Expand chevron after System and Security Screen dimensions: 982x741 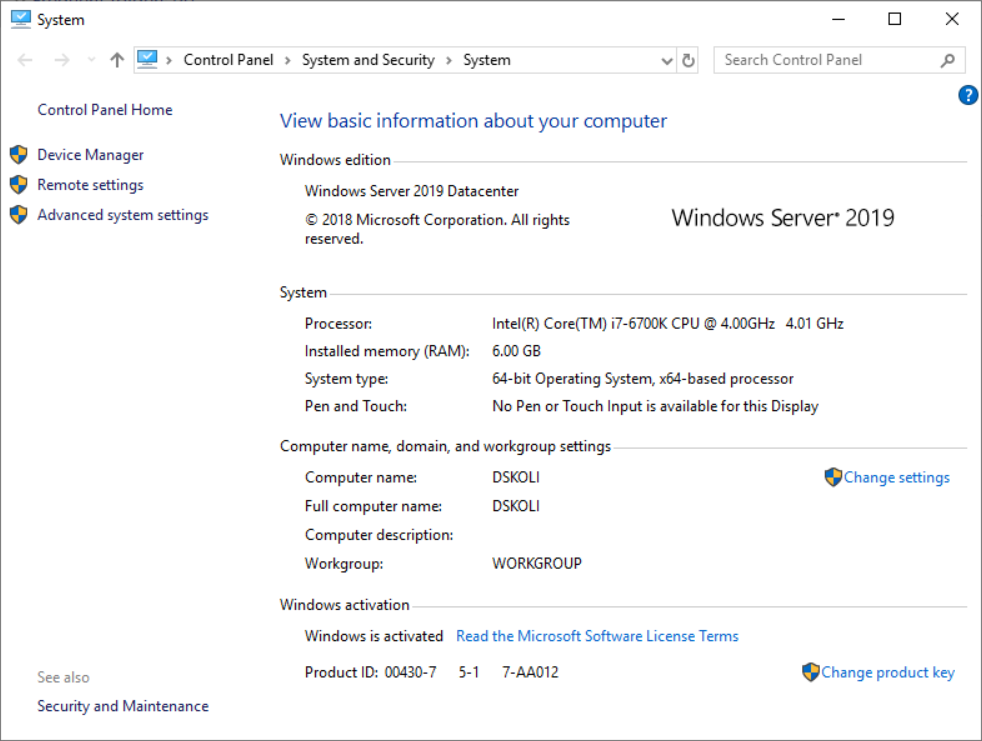click(x=449, y=61)
